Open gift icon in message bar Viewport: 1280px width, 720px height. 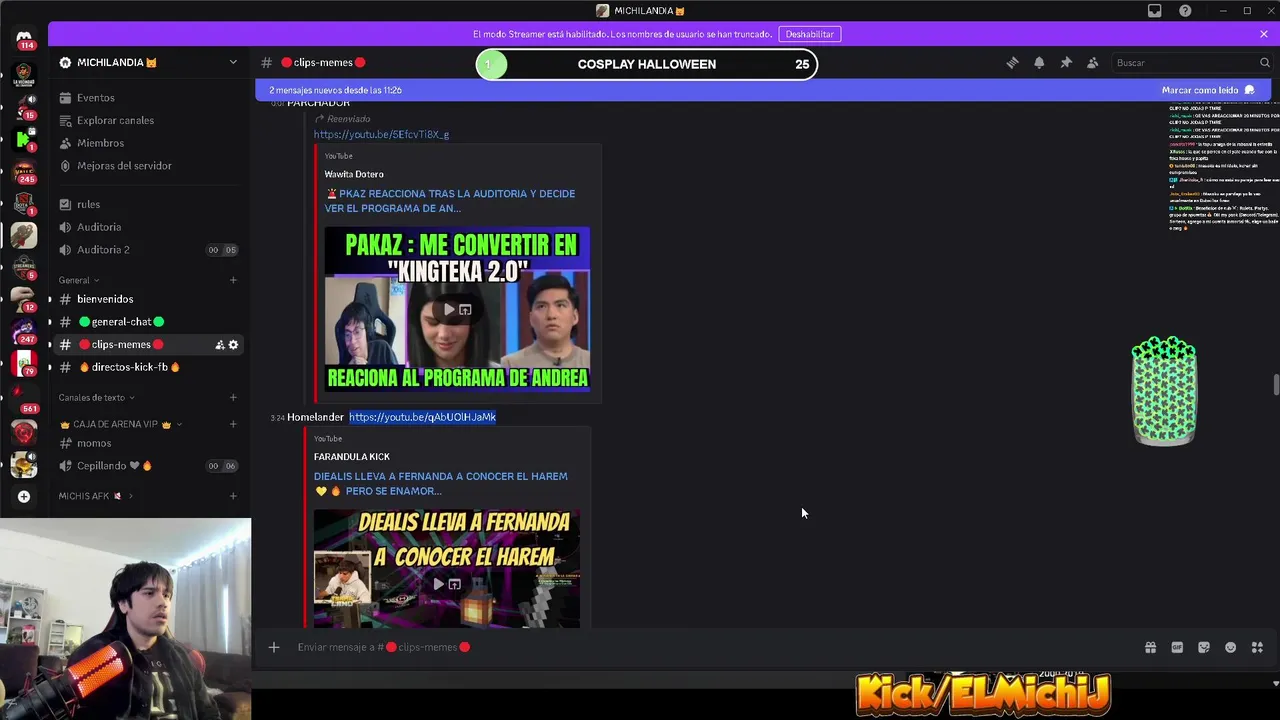[1150, 647]
